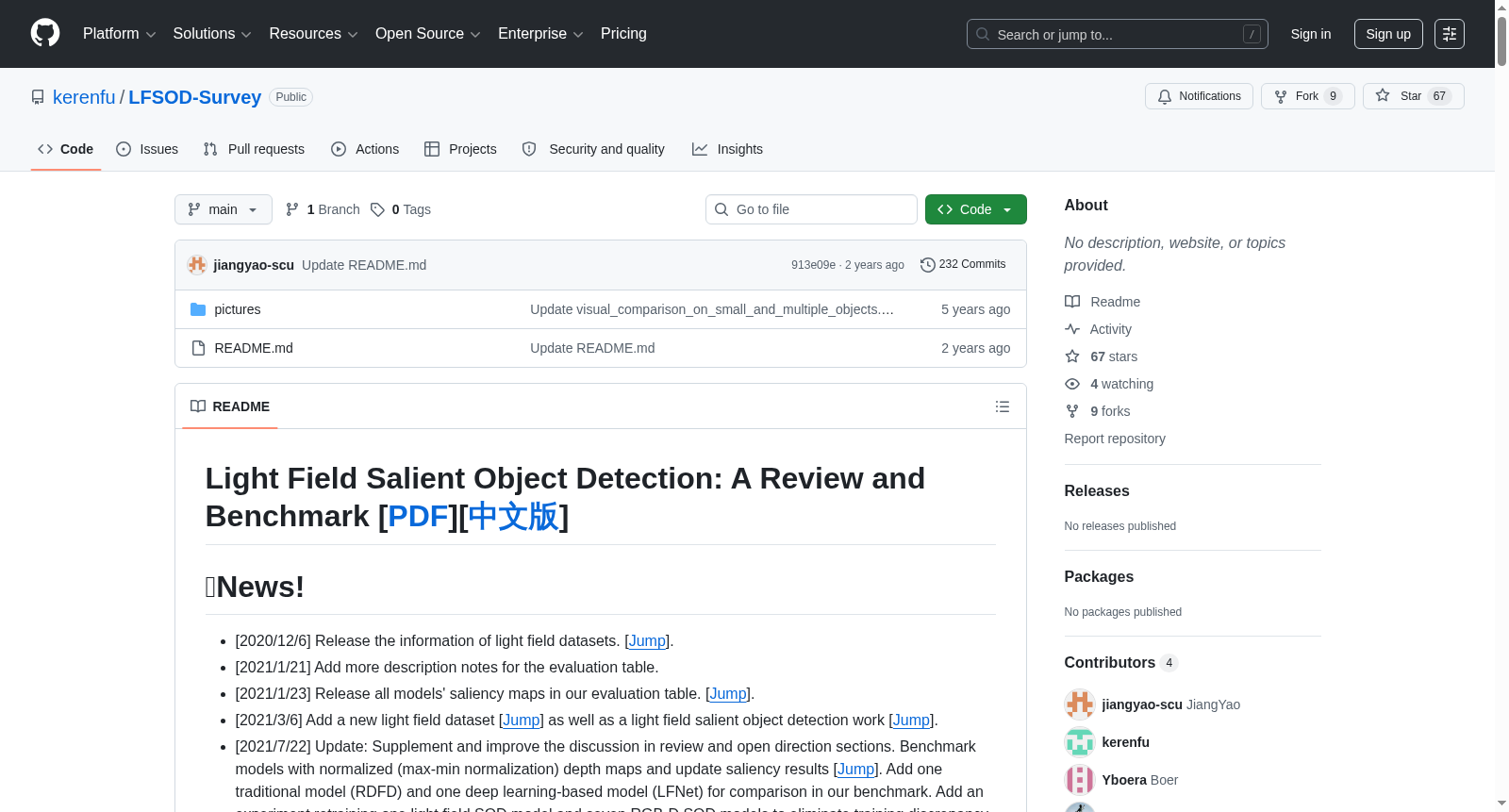Open the green Code dropdown button
The width and height of the screenshot is (1509, 812).
click(976, 209)
